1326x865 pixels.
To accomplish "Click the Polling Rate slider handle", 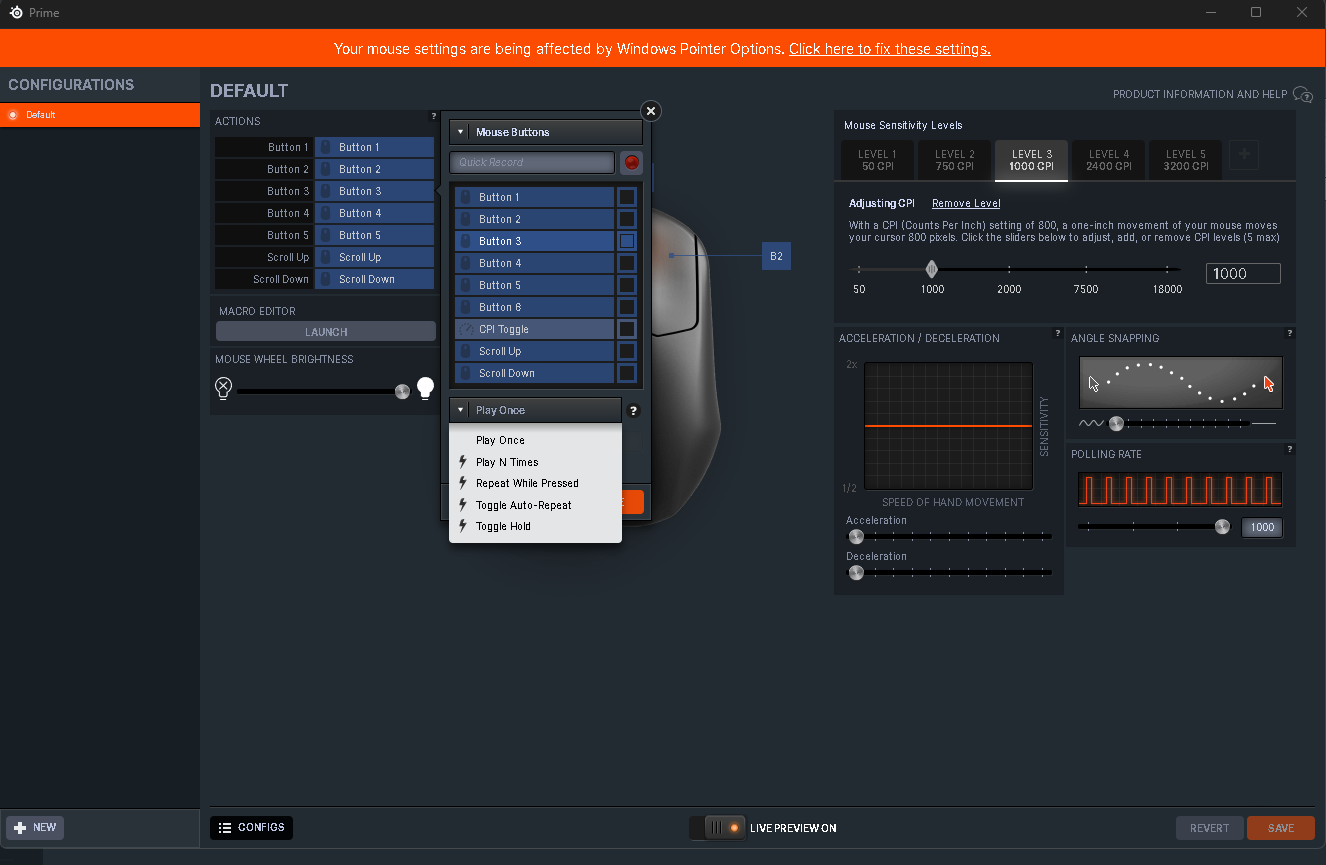I will (1222, 527).
